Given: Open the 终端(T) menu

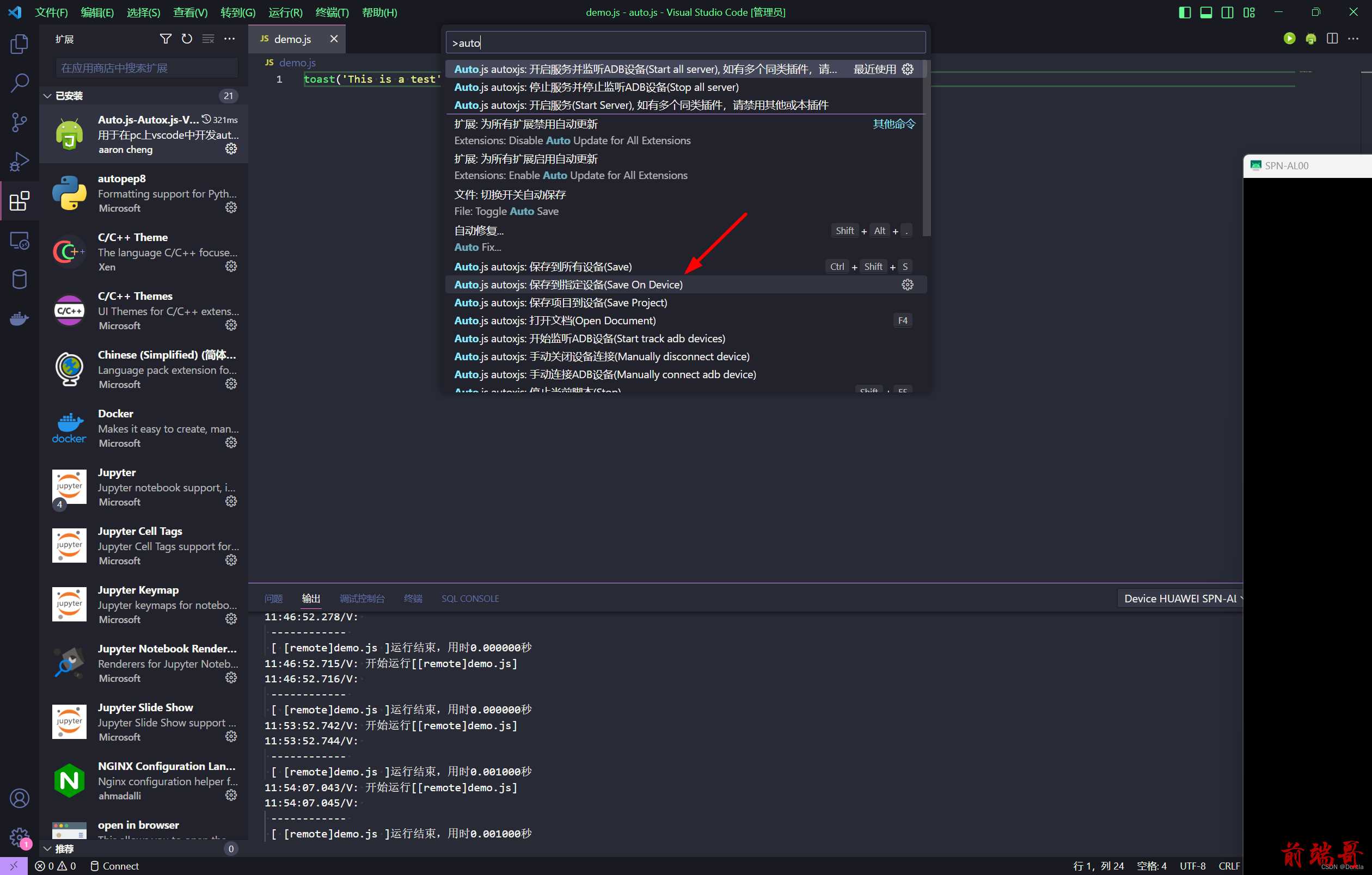Looking at the screenshot, I should [332, 13].
